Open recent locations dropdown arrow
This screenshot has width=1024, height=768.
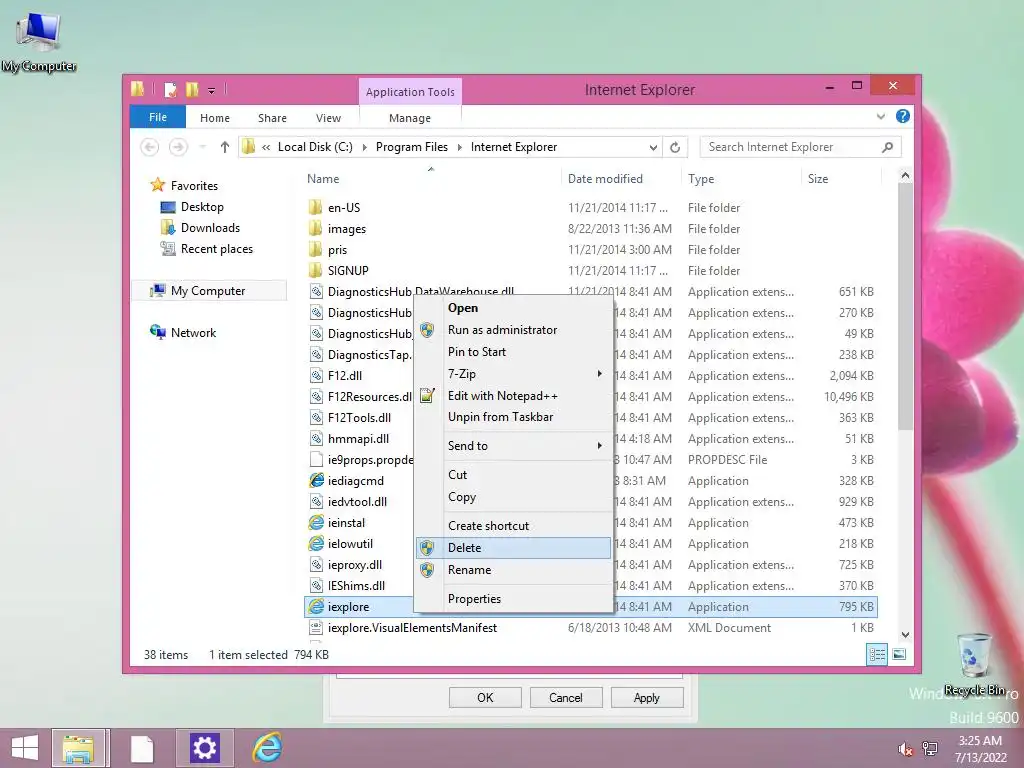click(203, 147)
